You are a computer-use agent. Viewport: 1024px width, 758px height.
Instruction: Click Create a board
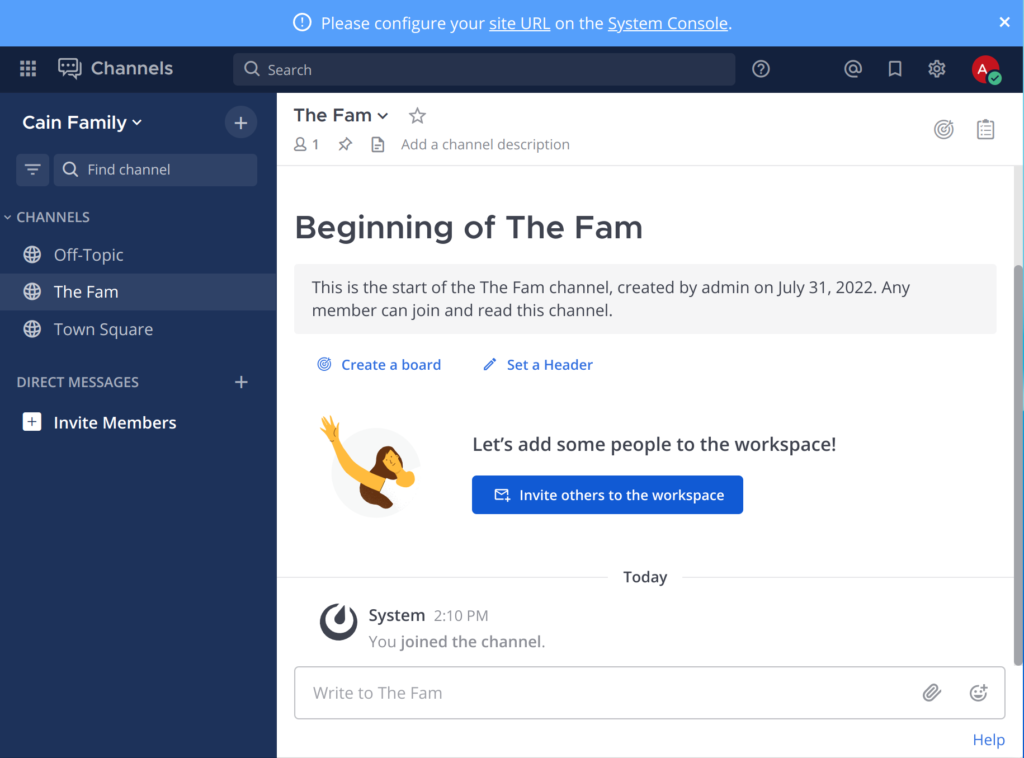click(379, 364)
